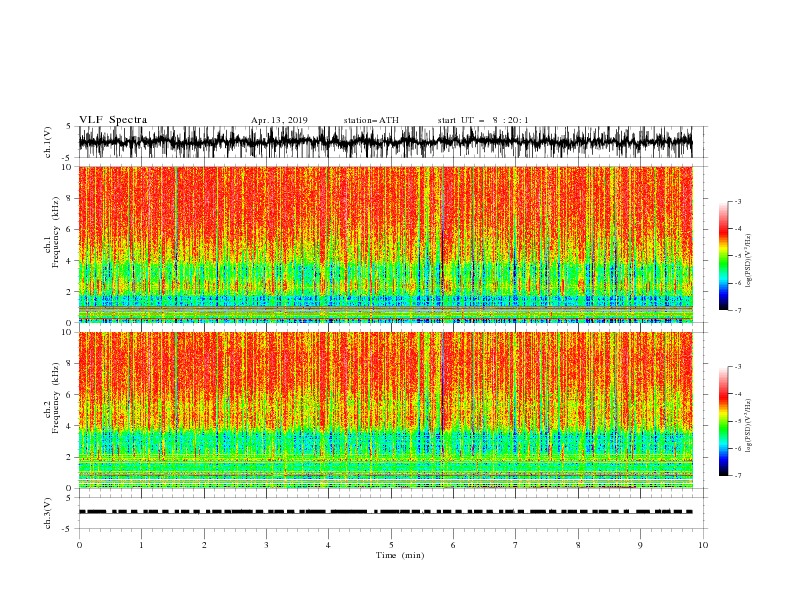The width and height of the screenshot is (792, 612).
Task: Click the 'ch.3(V)' axis label
Action: point(48,513)
